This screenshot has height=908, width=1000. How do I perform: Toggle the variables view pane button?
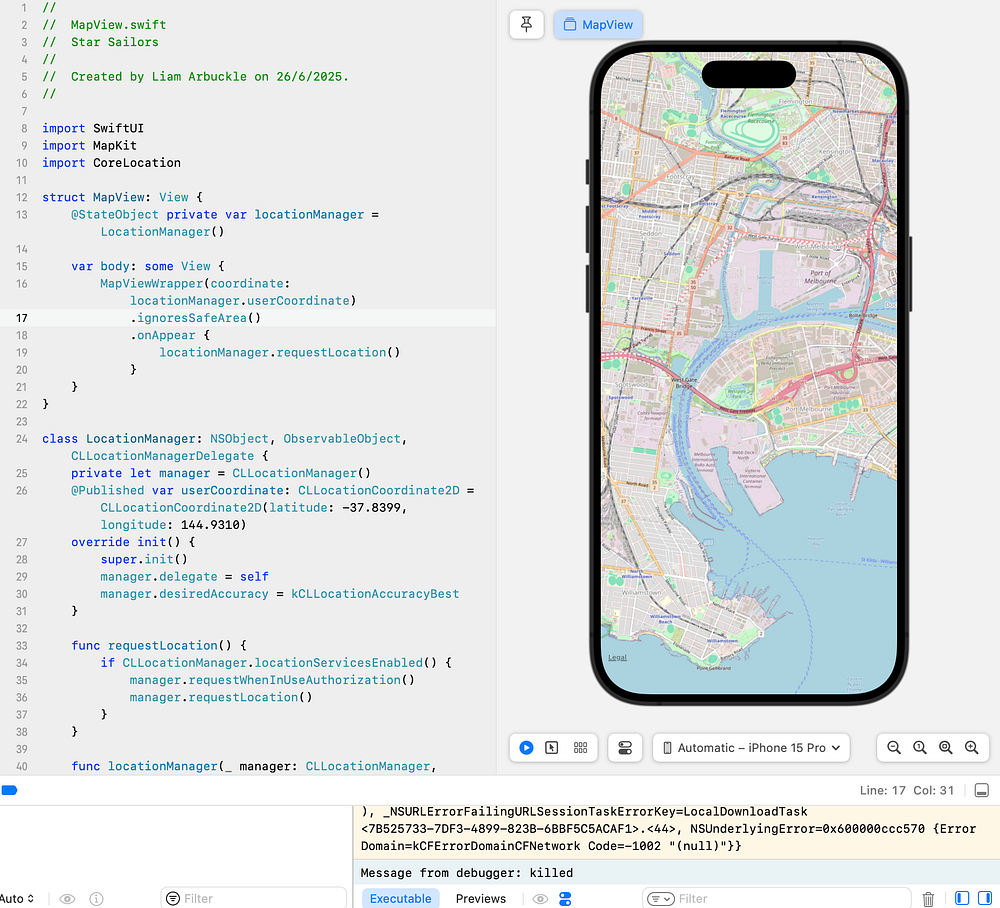point(962,899)
